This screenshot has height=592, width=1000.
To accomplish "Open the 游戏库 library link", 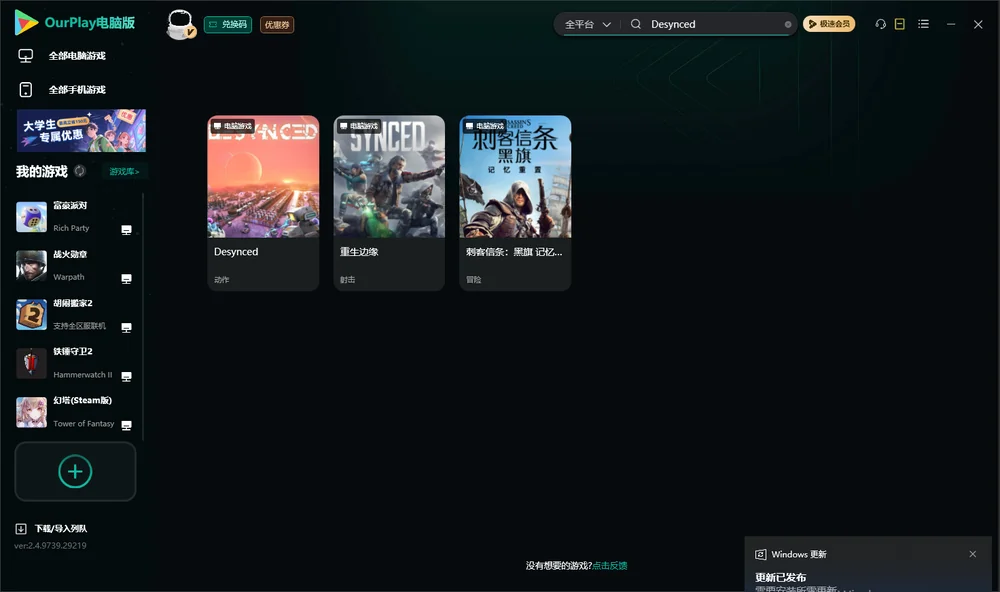I will point(124,172).
